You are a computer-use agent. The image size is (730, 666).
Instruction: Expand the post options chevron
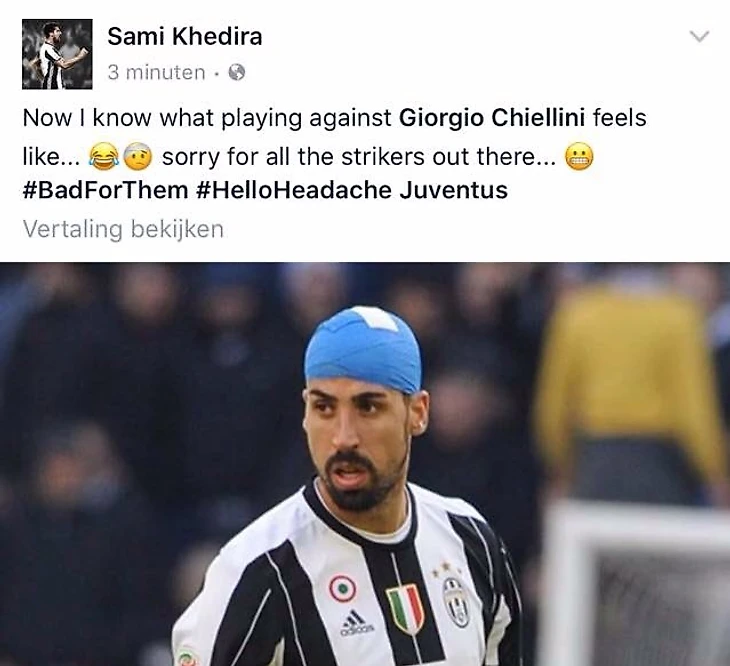tap(699, 36)
